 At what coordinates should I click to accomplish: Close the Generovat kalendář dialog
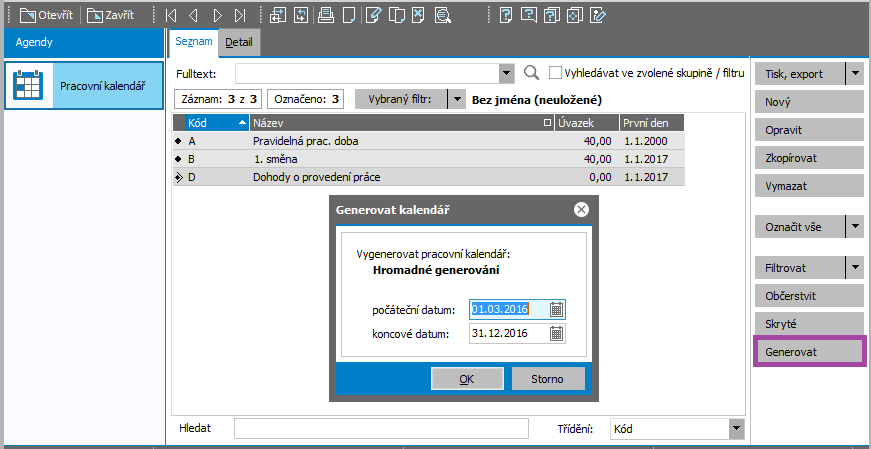(x=581, y=209)
